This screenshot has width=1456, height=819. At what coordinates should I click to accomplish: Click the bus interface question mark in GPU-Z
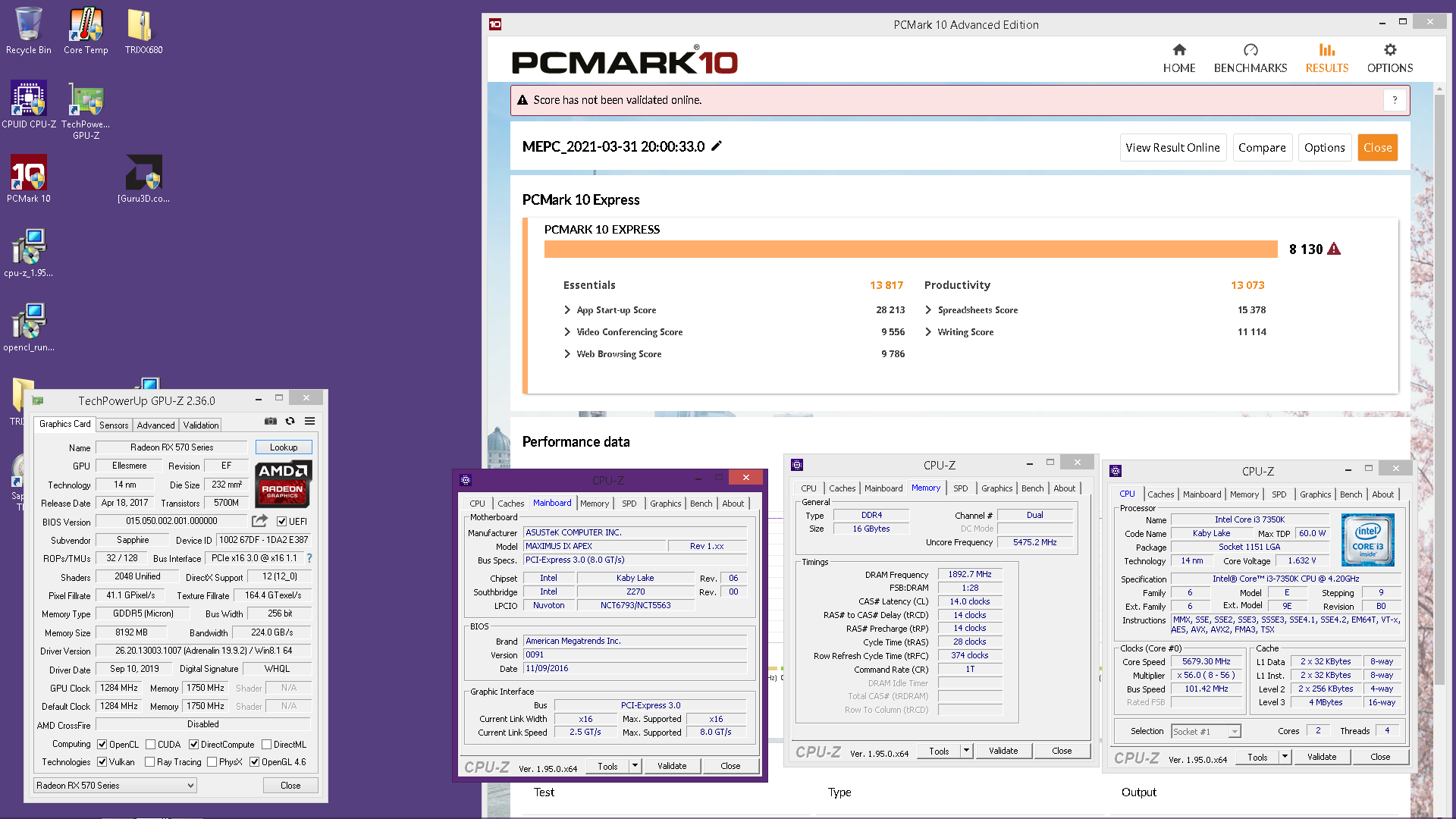309,558
